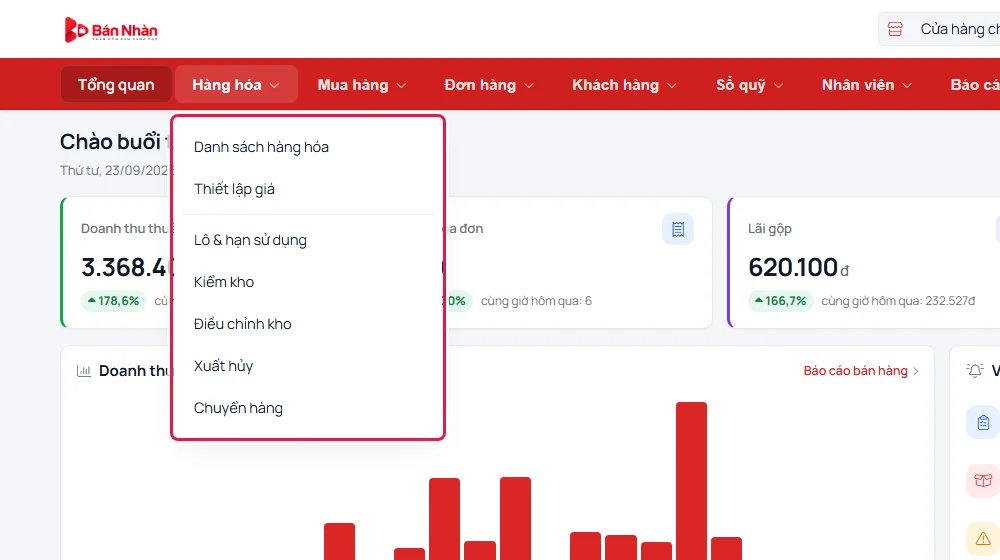This screenshot has height=560, width=1000.
Task: Collapse the Hàng hóa menu
Action: point(236,85)
